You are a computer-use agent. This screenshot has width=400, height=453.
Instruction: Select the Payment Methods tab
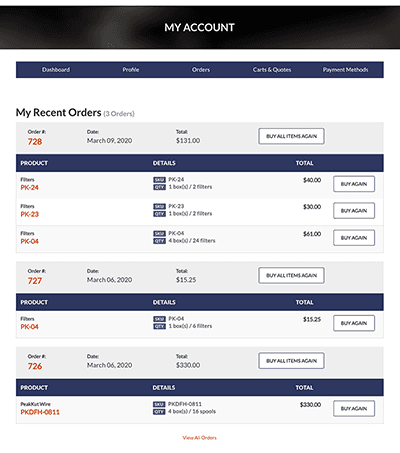[345, 70]
